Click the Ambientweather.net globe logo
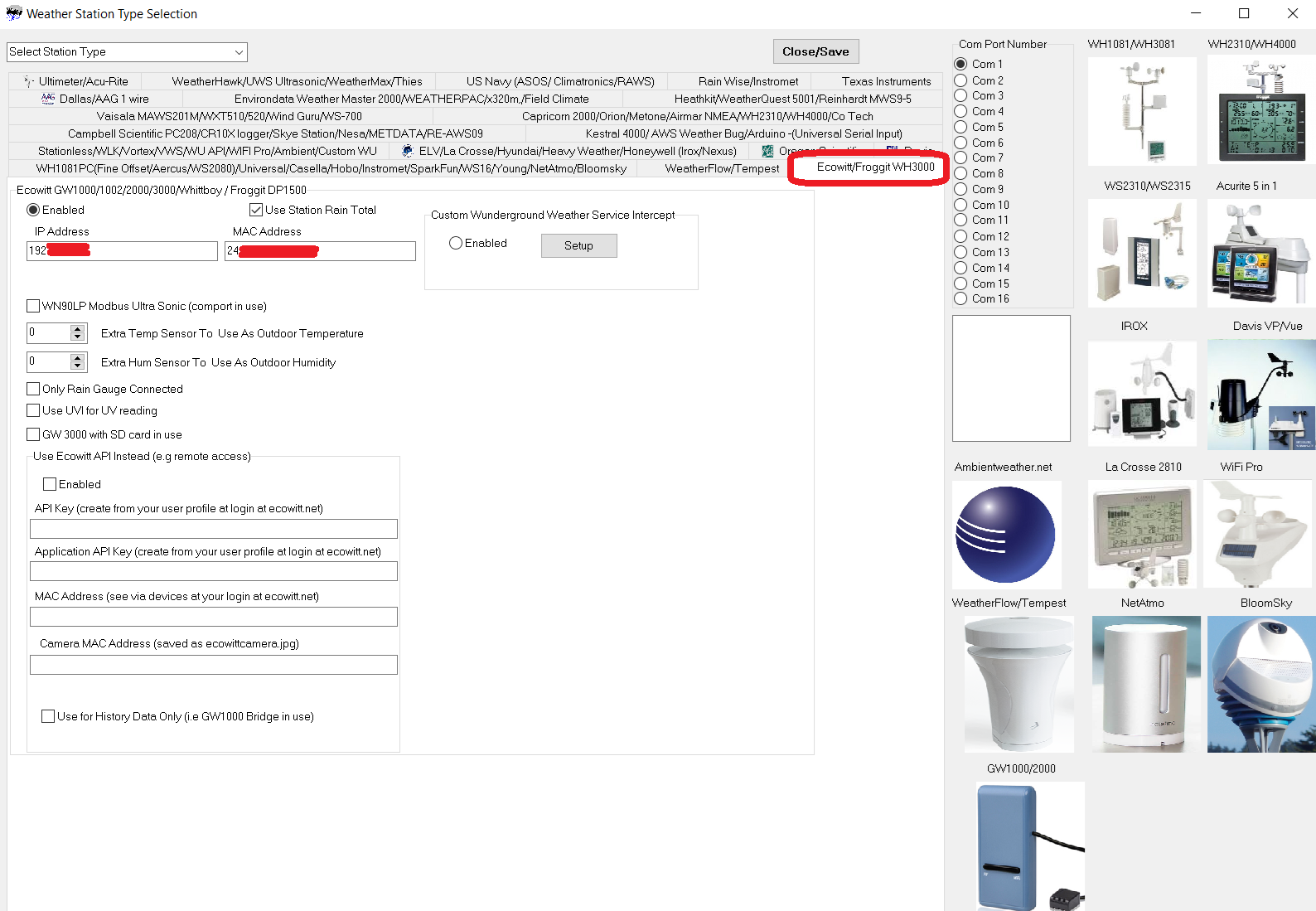 pos(1006,535)
